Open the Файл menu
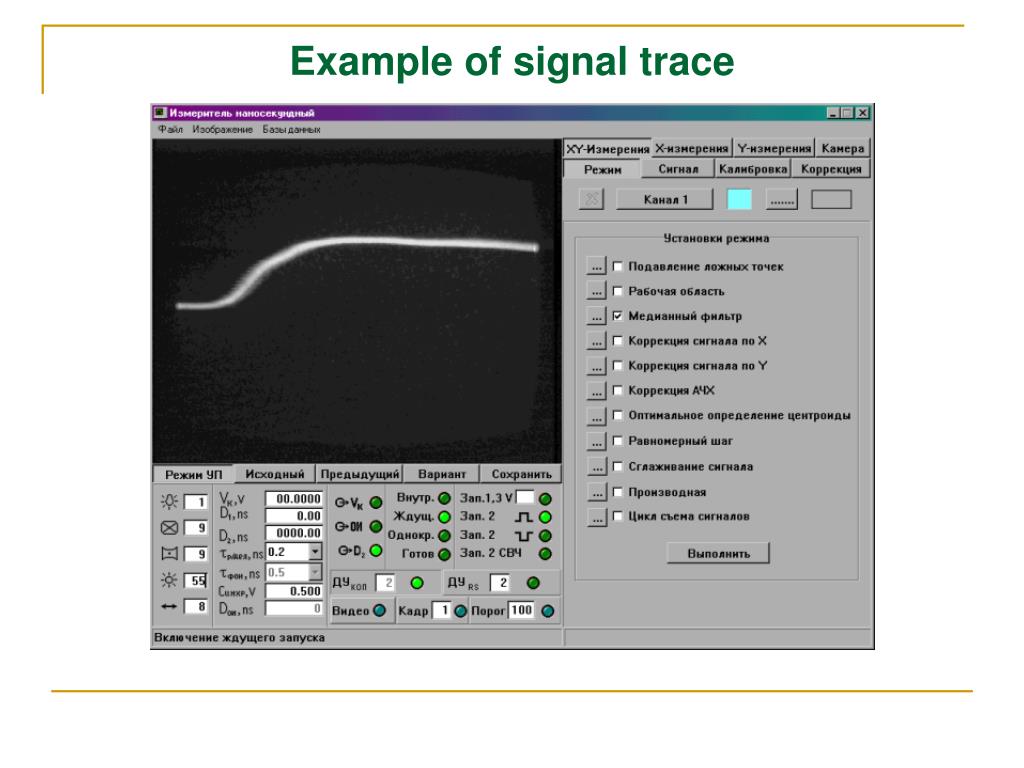Viewport: 1024px width, 768px height. (170, 129)
